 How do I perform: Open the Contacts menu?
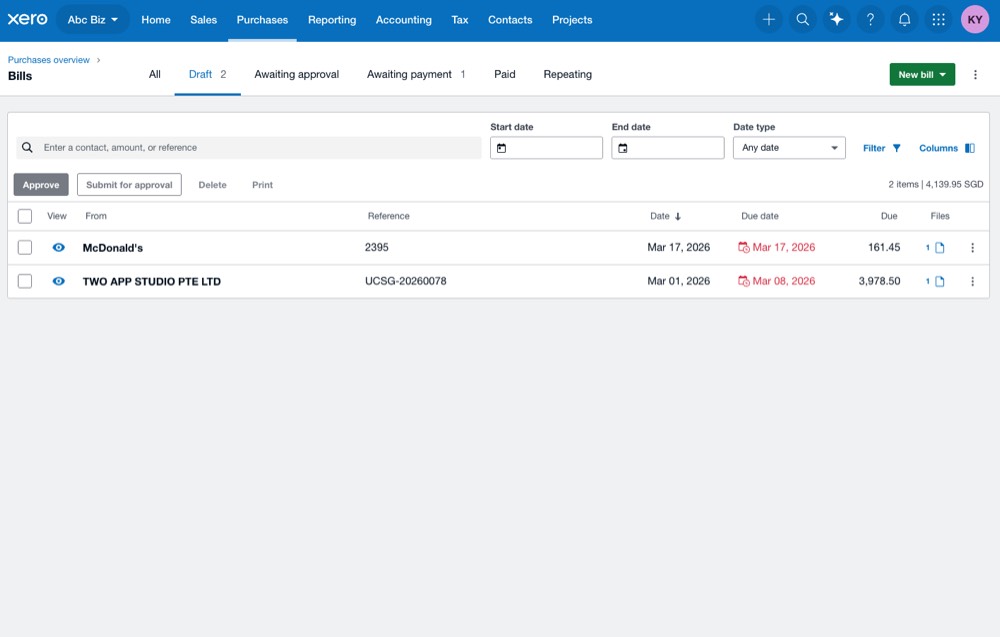coord(510,20)
